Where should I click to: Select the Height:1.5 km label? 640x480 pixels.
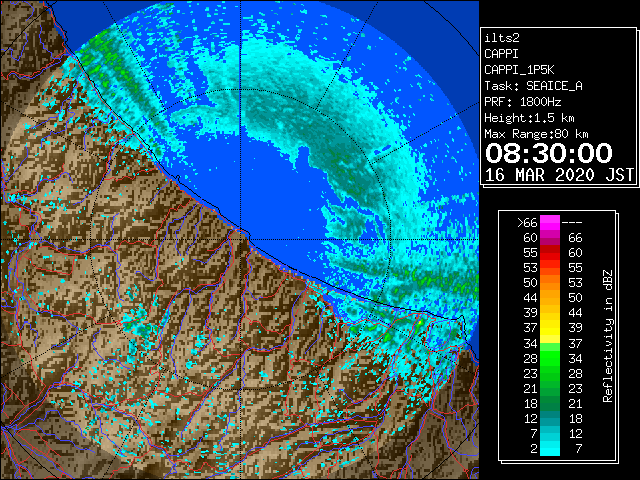[x=529, y=118]
